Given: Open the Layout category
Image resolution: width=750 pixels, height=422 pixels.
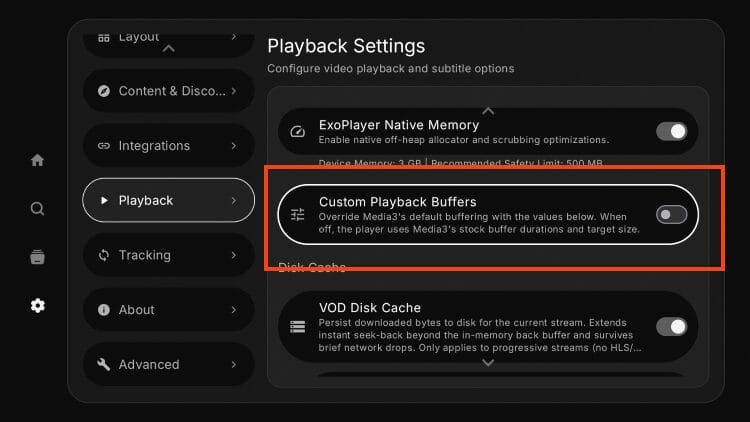Looking at the screenshot, I should click(168, 42).
